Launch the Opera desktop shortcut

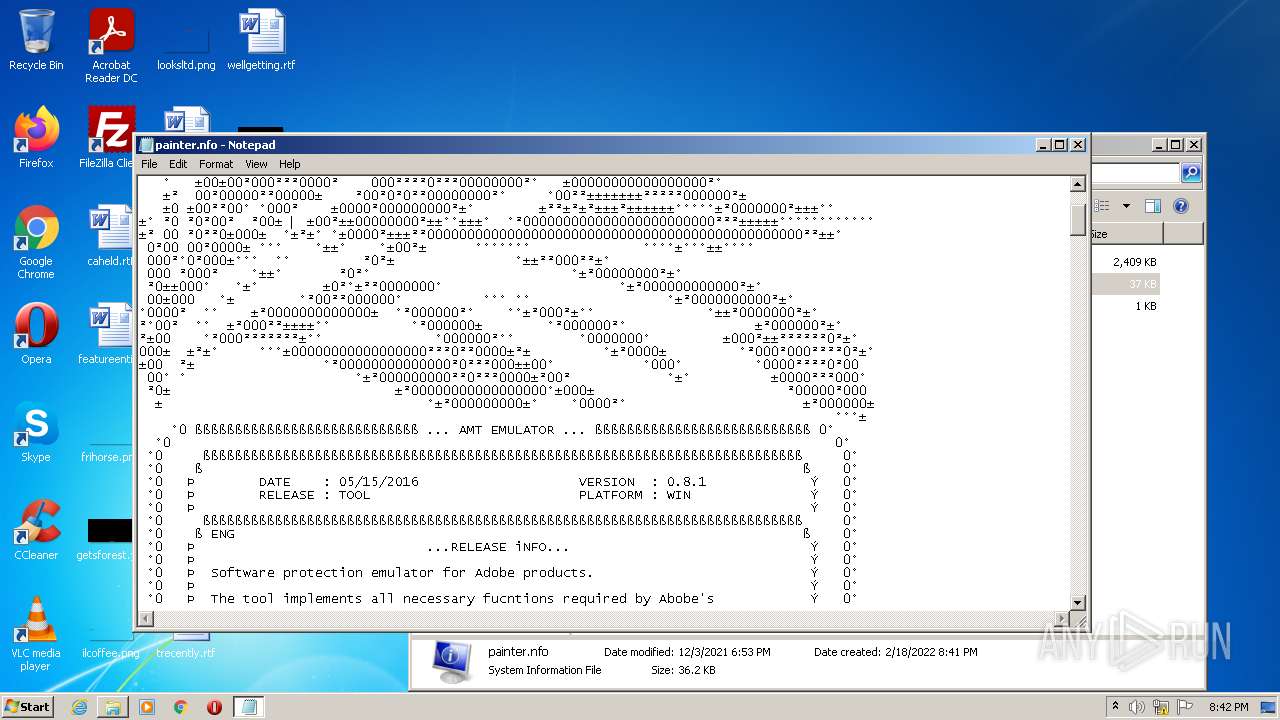36,334
